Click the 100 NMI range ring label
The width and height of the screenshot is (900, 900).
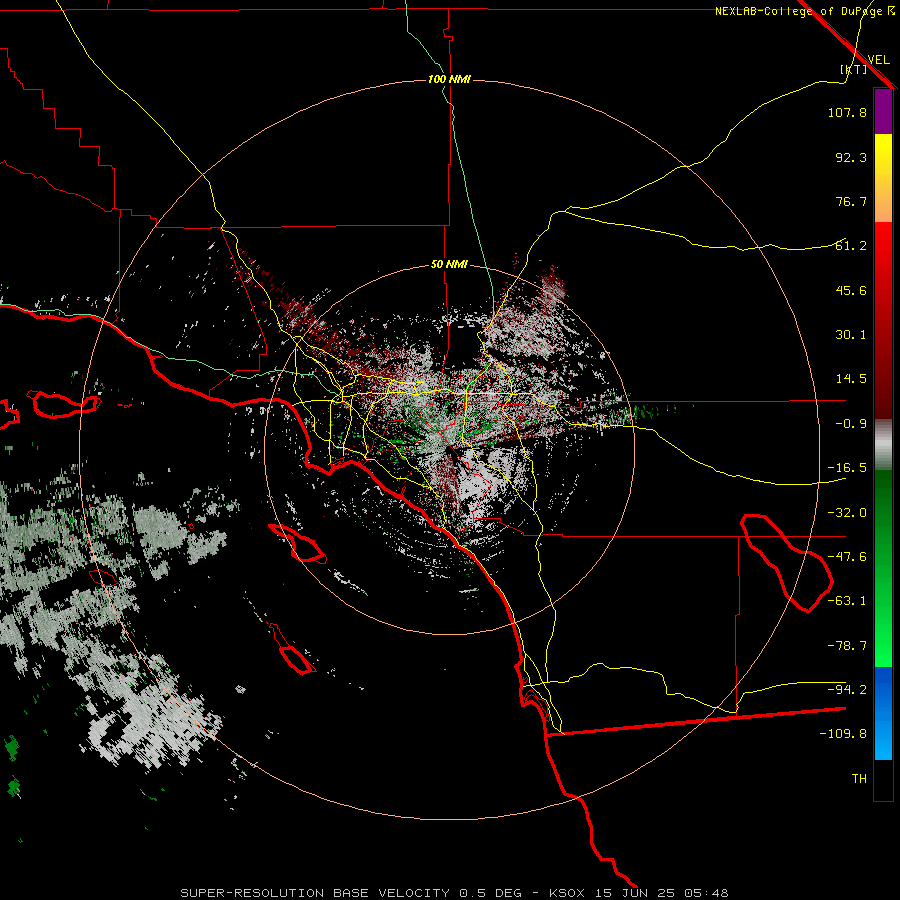tap(449, 79)
